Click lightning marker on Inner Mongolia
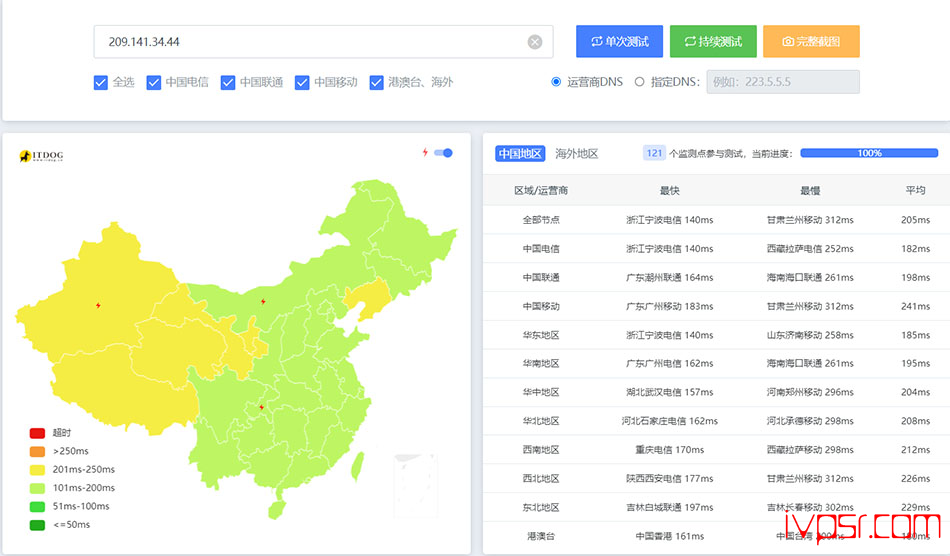Image resolution: width=950 pixels, height=556 pixels. [x=263, y=301]
